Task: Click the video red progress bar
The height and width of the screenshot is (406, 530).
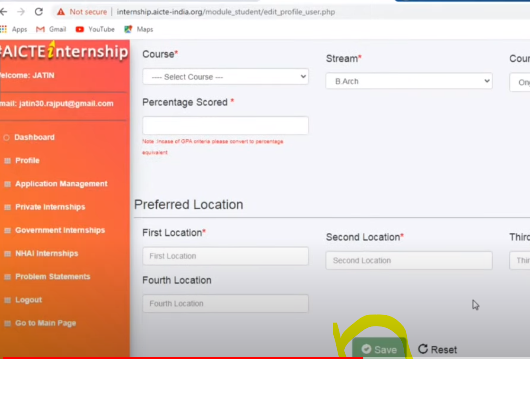Action: (183, 358)
